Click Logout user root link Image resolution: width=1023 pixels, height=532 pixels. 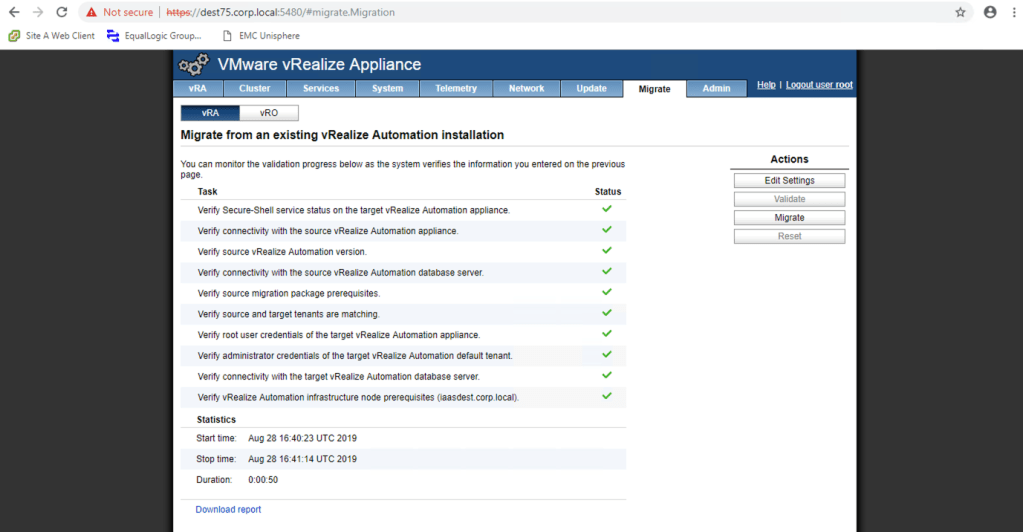click(819, 85)
